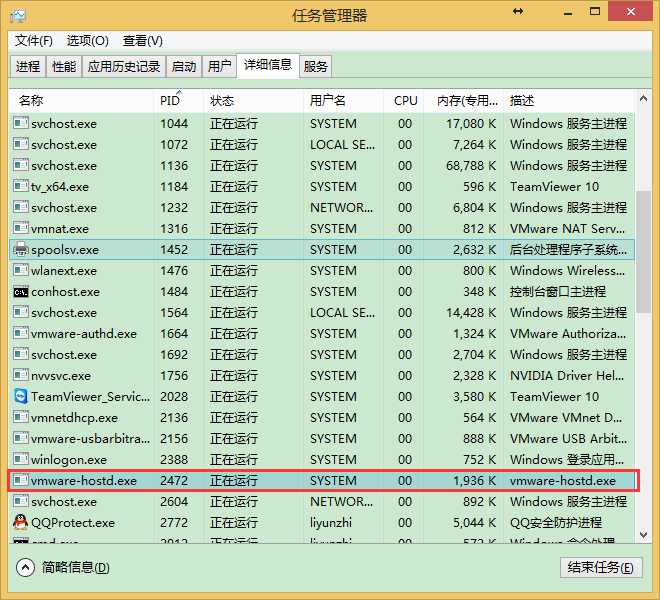Sort by the 描述 column header
The height and width of the screenshot is (600, 660).
[x=569, y=101]
